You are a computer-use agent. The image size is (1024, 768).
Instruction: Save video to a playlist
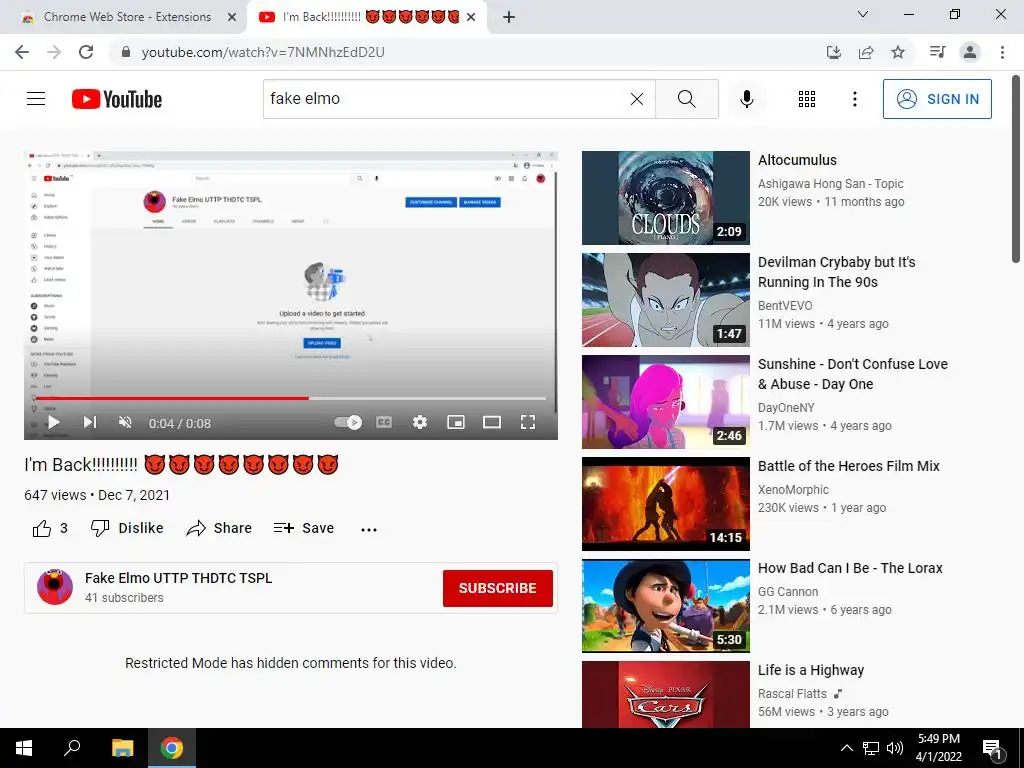tap(304, 528)
